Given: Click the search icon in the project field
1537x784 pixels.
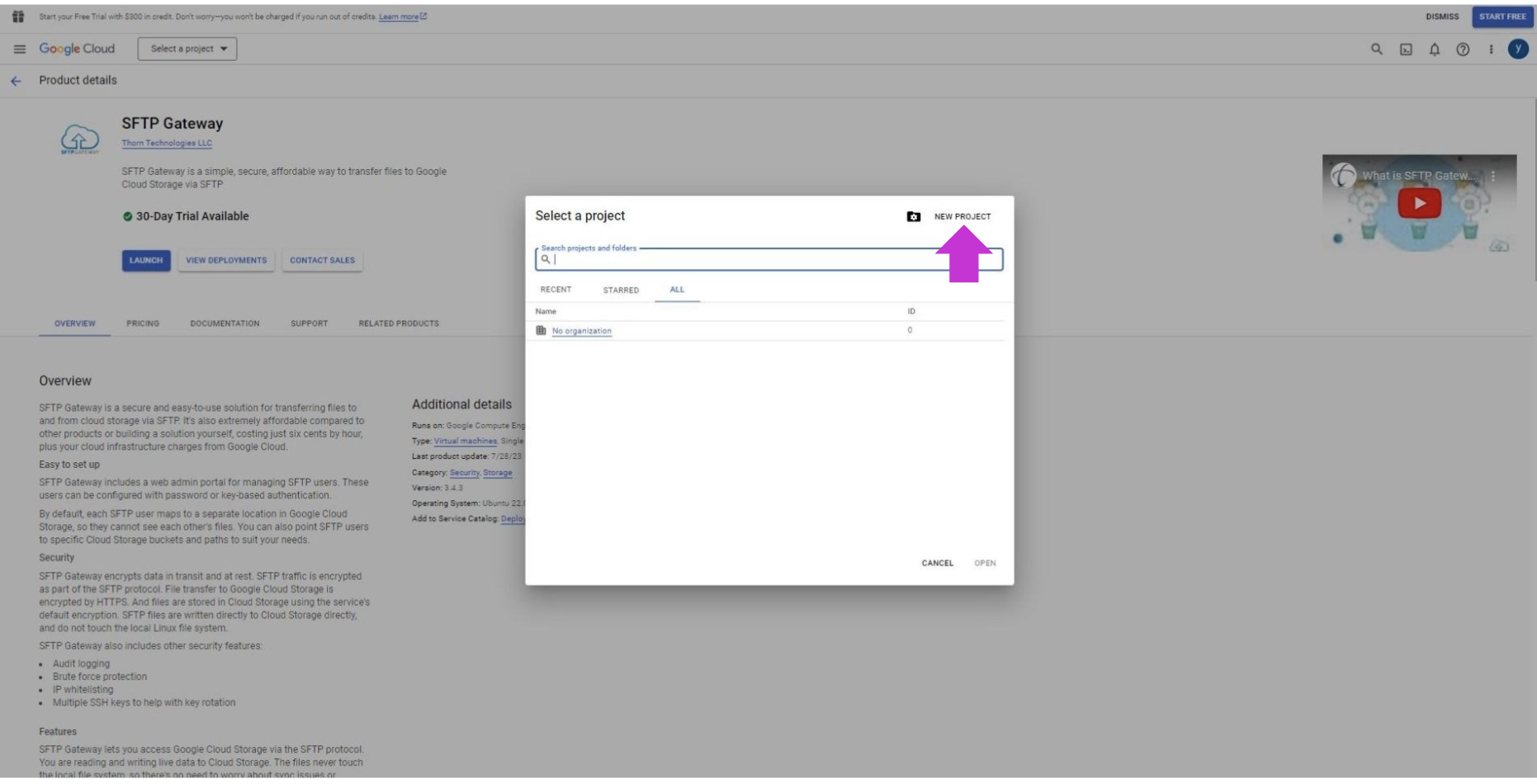Looking at the screenshot, I should [x=546, y=259].
